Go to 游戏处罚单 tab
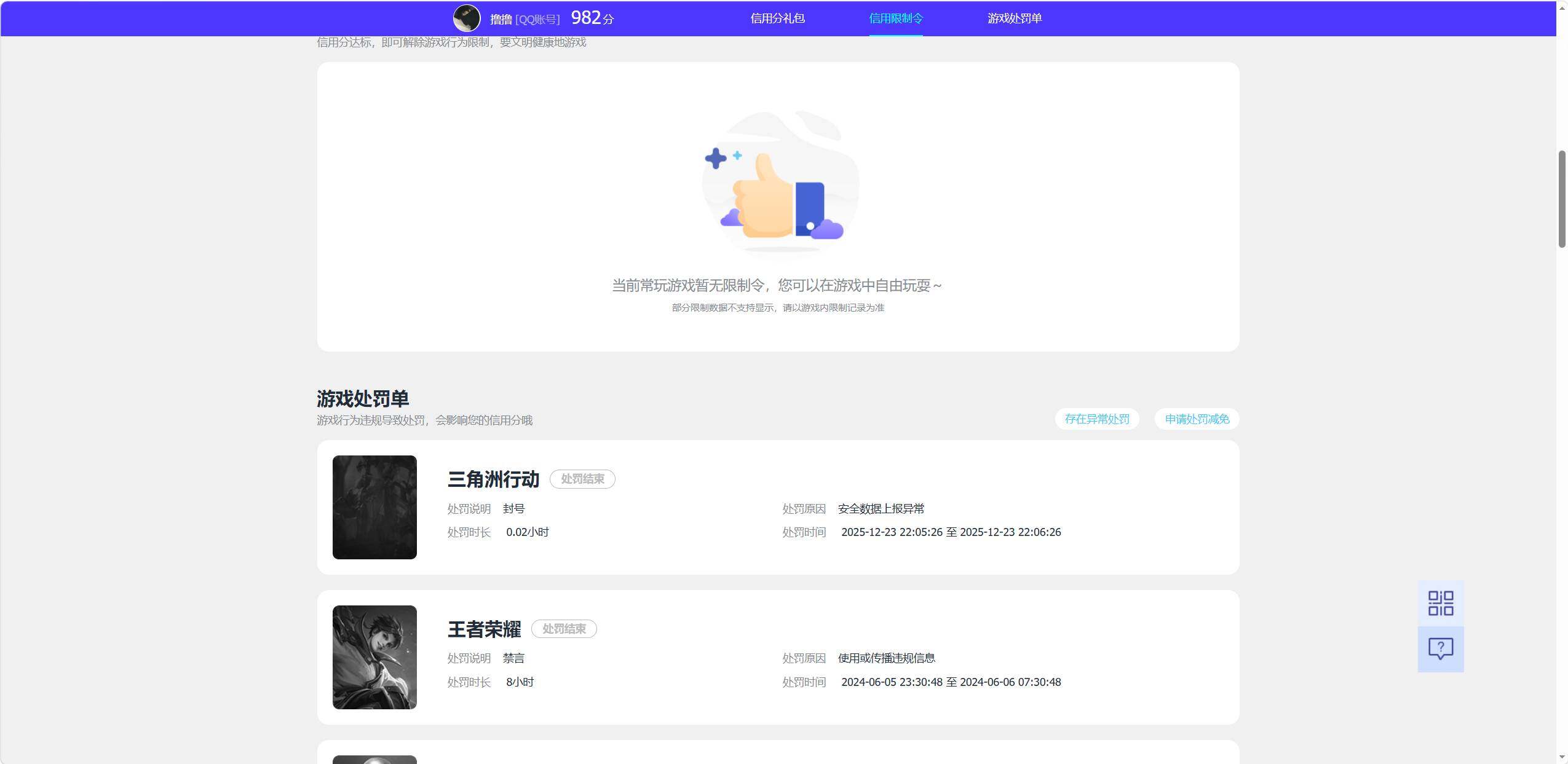Viewport: 1568px width, 764px height. [x=1015, y=18]
